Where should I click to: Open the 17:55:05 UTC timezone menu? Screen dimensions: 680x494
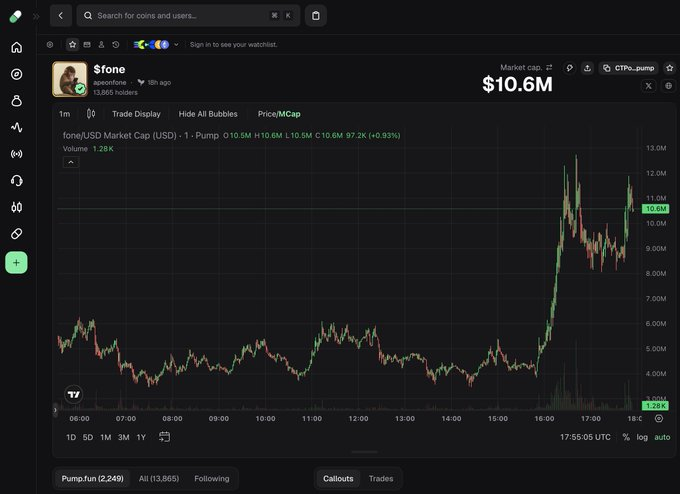pyautogui.click(x=585, y=437)
